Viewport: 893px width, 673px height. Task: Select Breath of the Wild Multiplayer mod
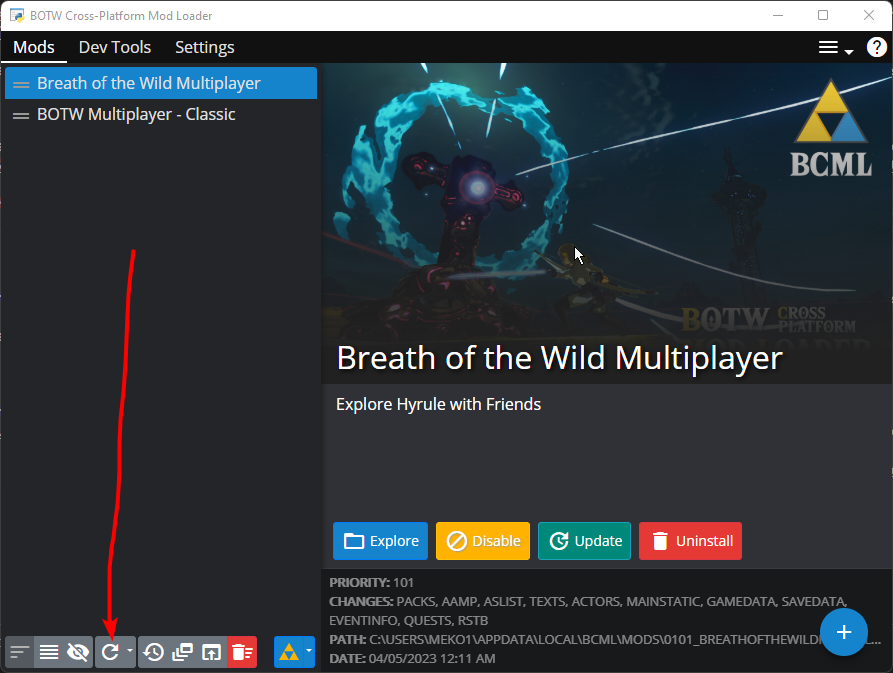(161, 83)
